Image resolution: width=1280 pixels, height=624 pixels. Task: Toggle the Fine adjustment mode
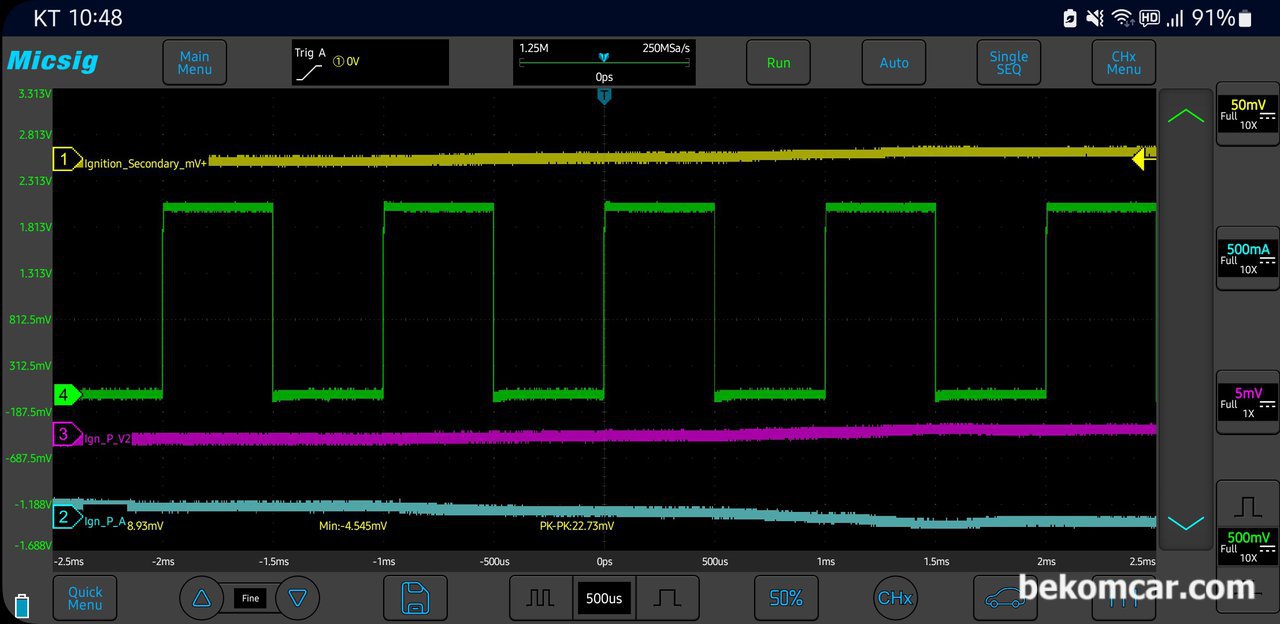point(250,598)
